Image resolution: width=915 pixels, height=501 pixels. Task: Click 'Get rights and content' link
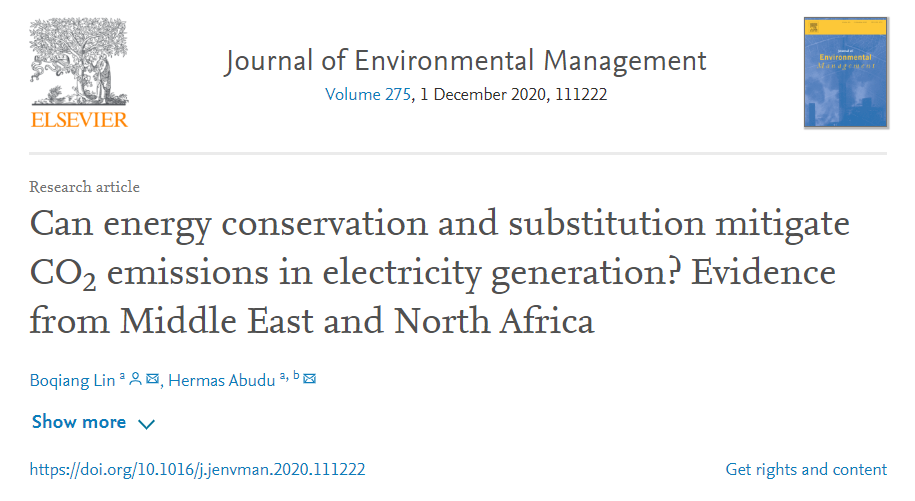click(x=805, y=469)
